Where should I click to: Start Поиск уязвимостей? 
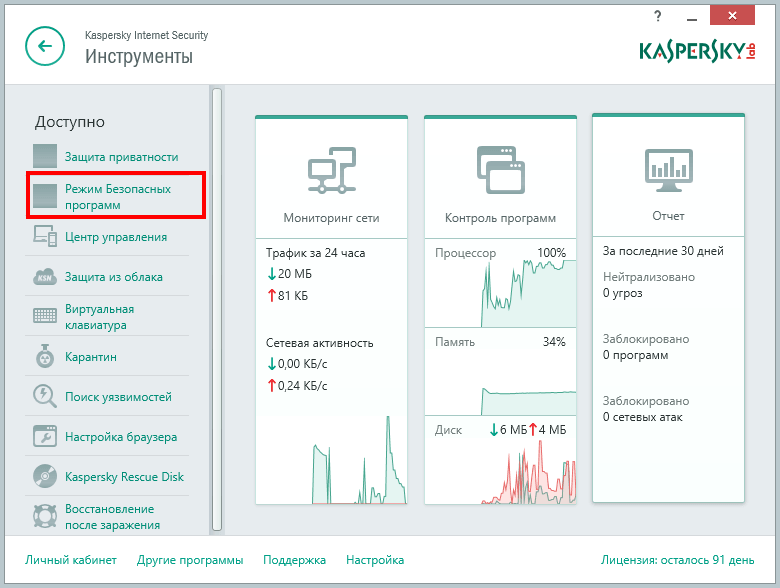(118, 397)
